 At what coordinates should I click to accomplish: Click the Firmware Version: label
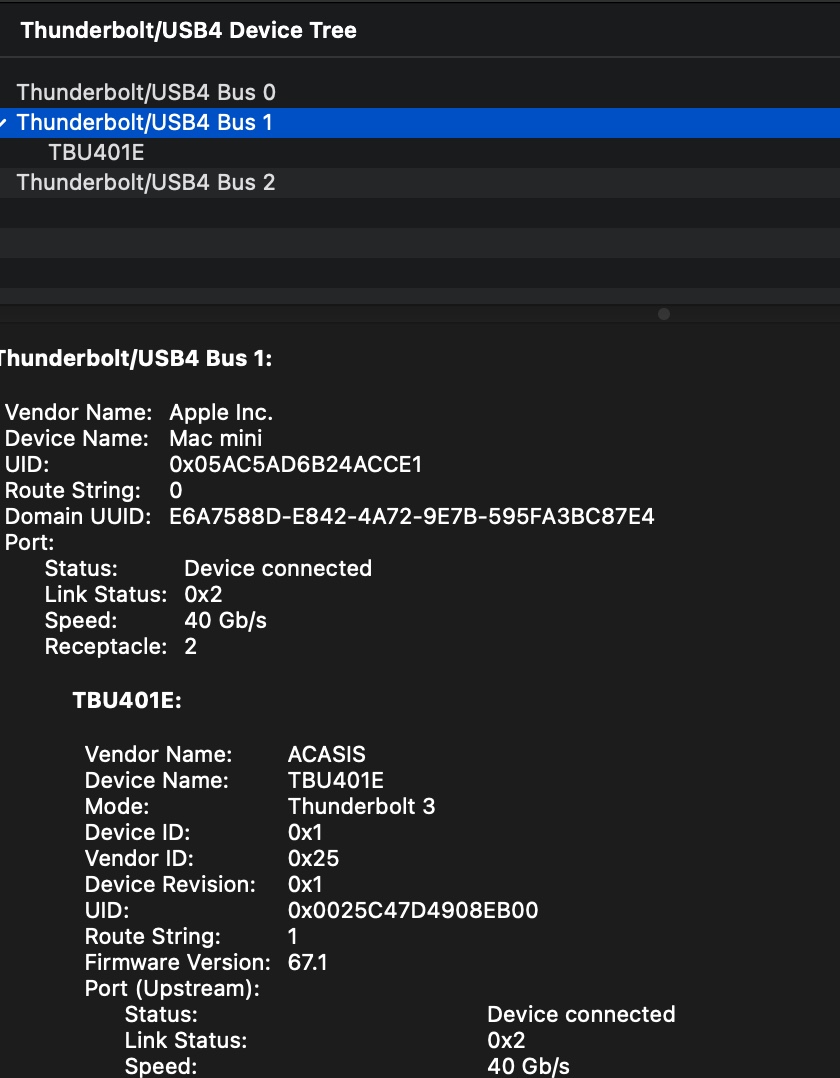[x=178, y=962]
